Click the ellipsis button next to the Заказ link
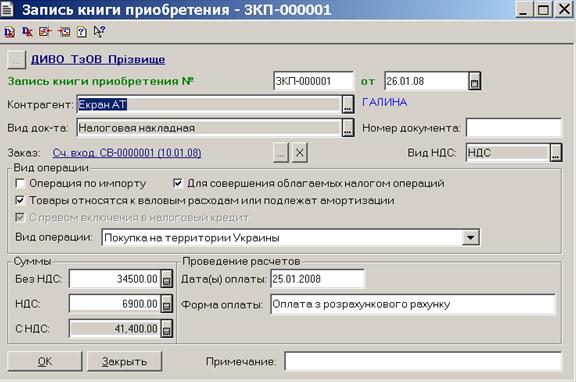Image resolution: width=576 pixels, height=382 pixels. pos(281,152)
